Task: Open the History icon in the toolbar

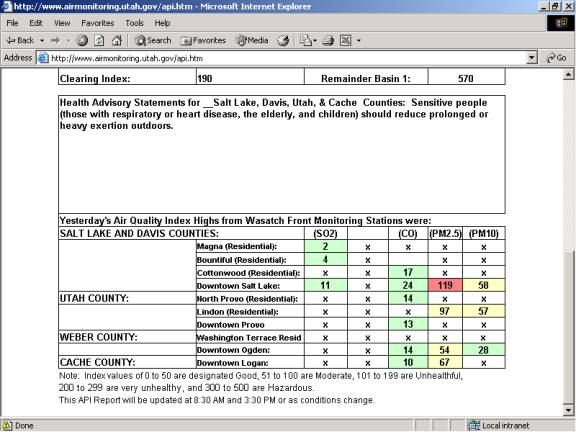Action: click(x=283, y=40)
